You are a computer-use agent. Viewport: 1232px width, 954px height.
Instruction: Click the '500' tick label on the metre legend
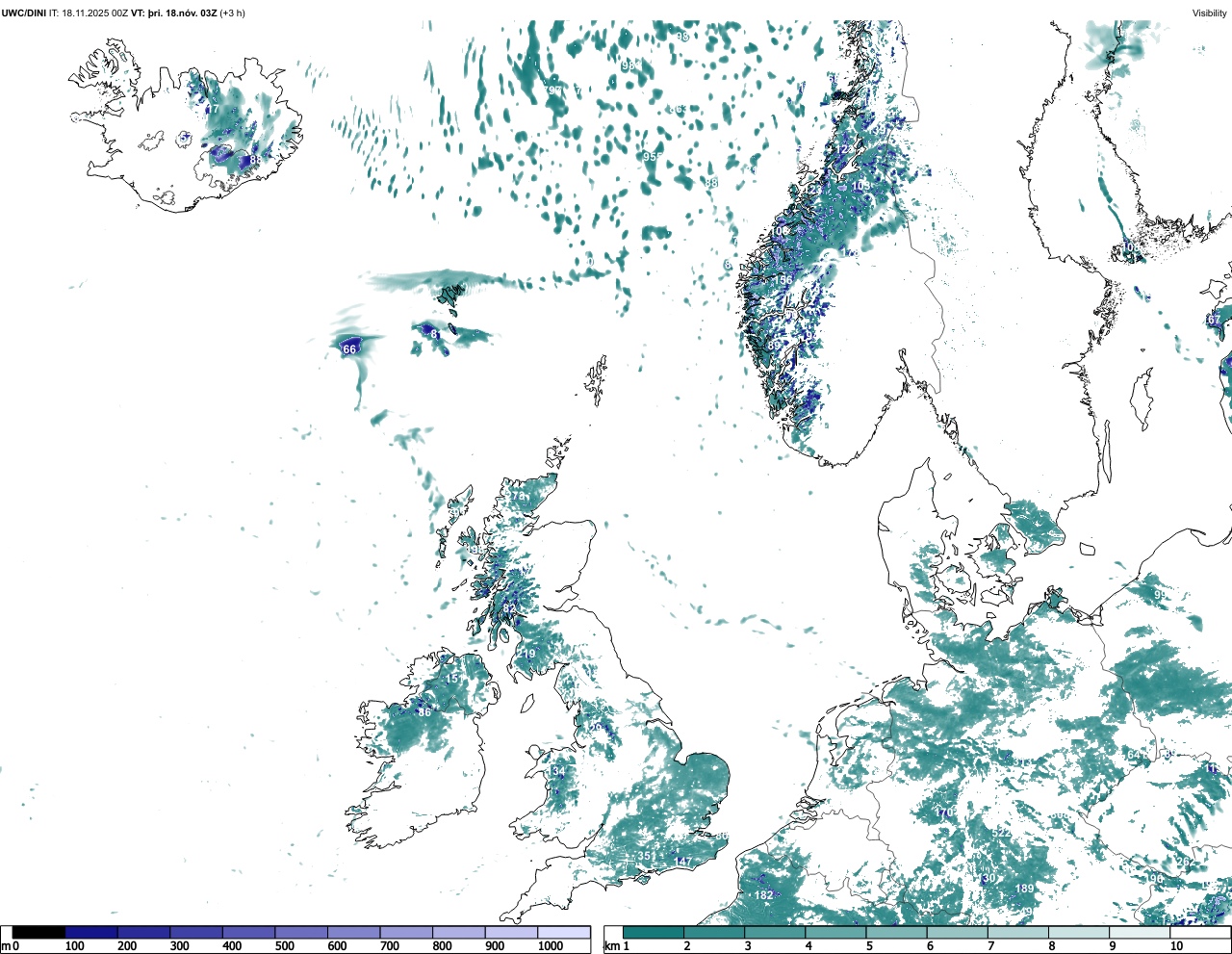[284, 946]
